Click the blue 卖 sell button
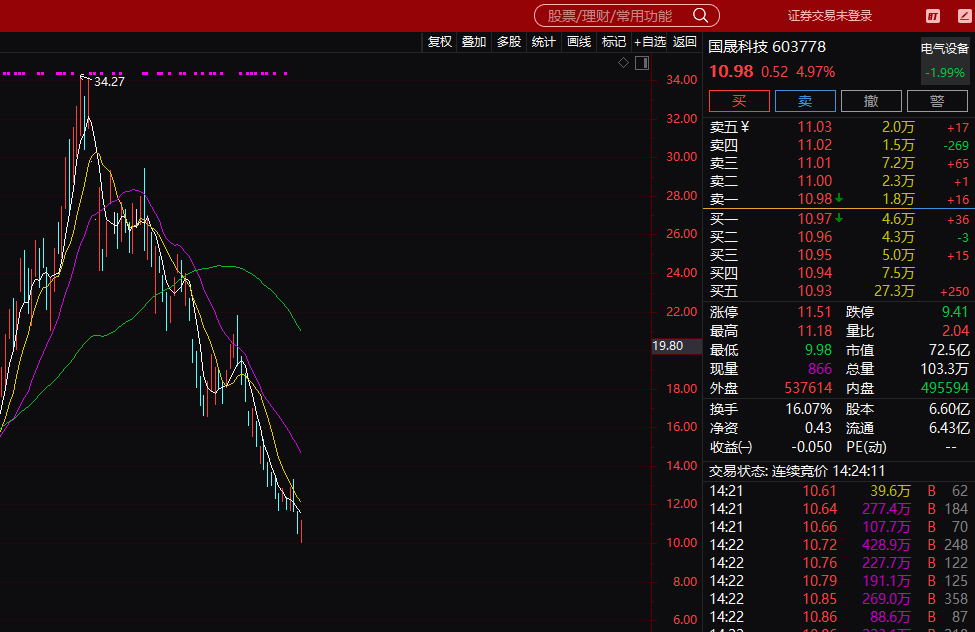Viewport: 975px width, 632px height. [805, 101]
